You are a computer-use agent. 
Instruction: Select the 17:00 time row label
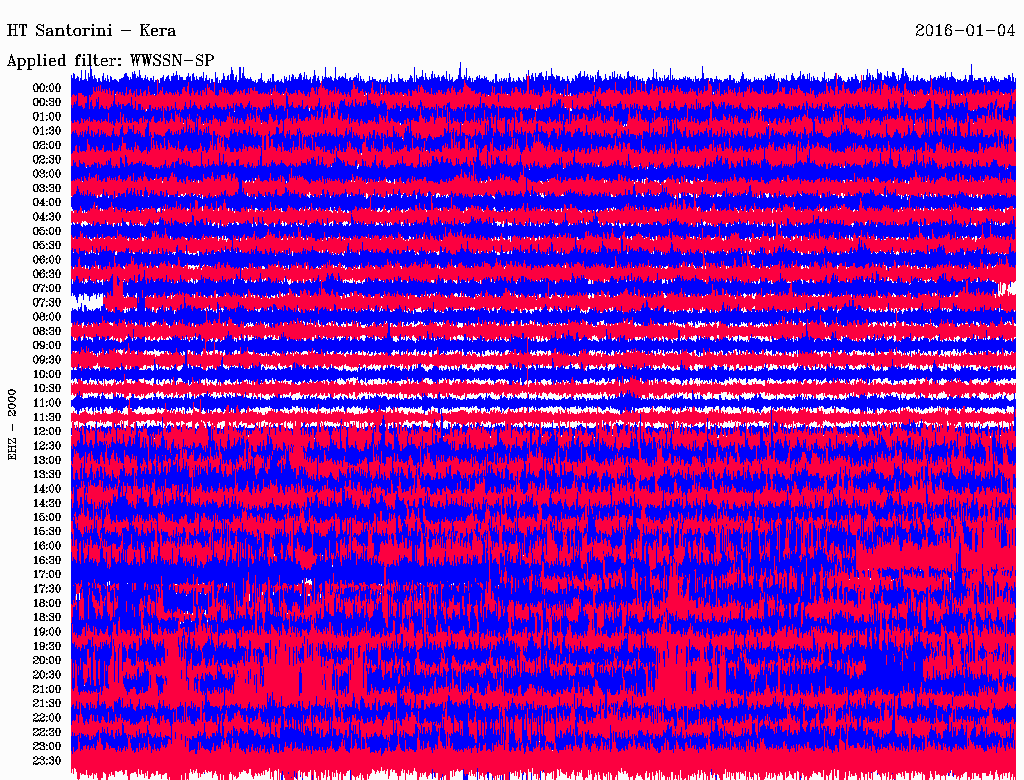click(x=47, y=574)
